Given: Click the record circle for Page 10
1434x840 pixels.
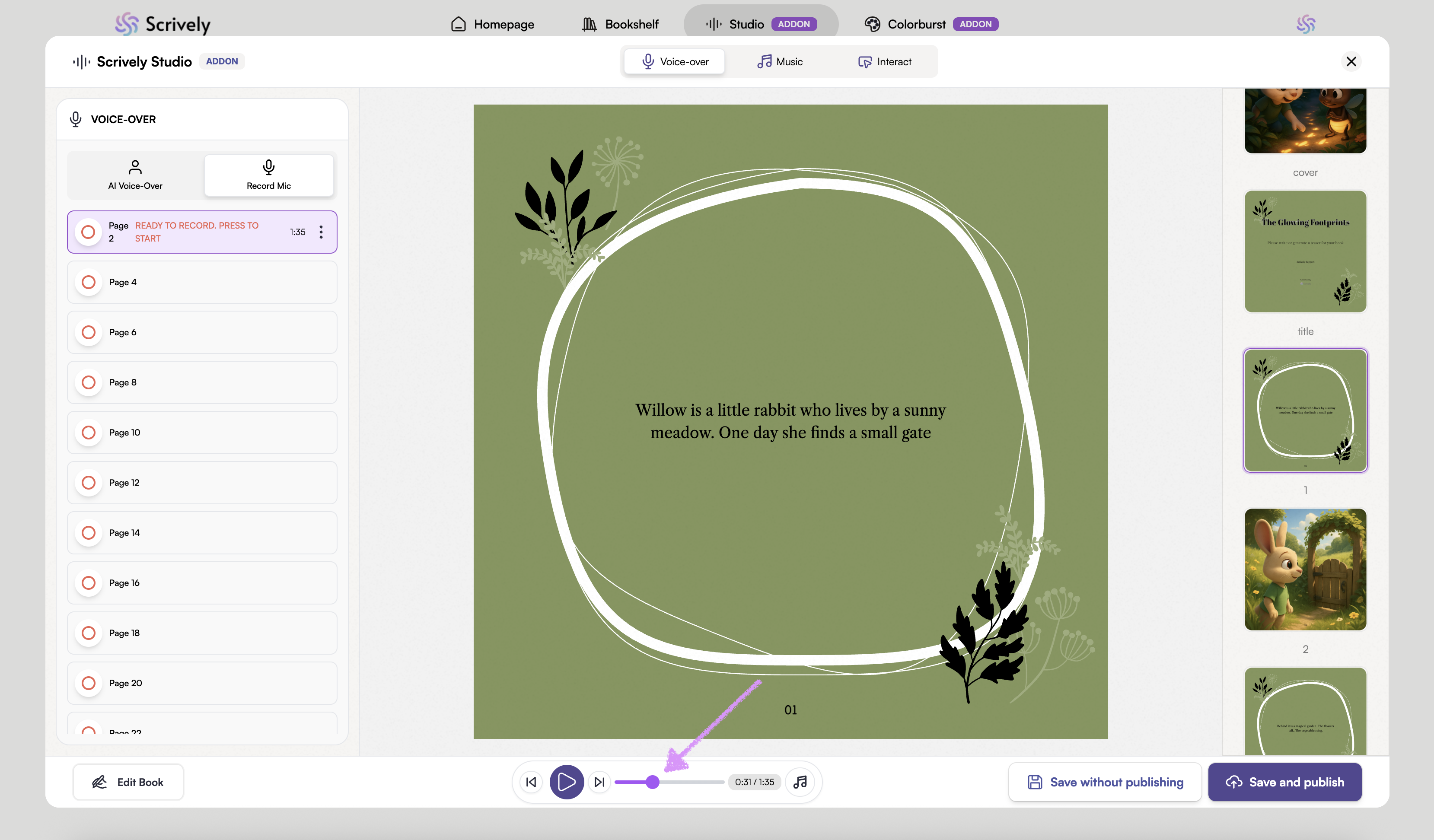Looking at the screenshot, I should (x=88, y=433).
